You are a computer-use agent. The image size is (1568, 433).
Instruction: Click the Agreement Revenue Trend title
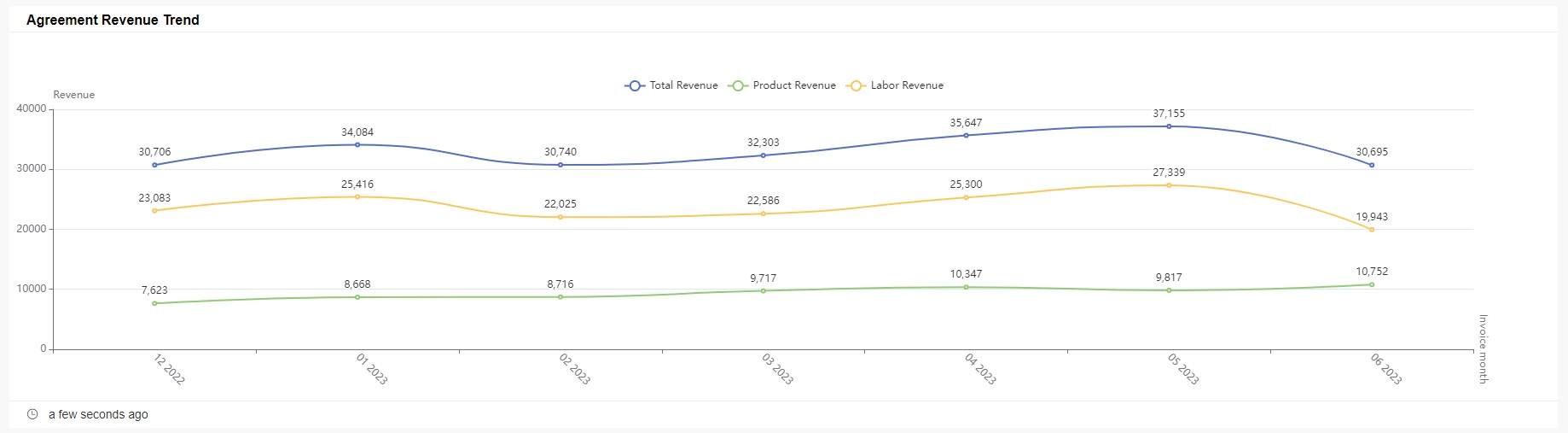tap(113, 20)
